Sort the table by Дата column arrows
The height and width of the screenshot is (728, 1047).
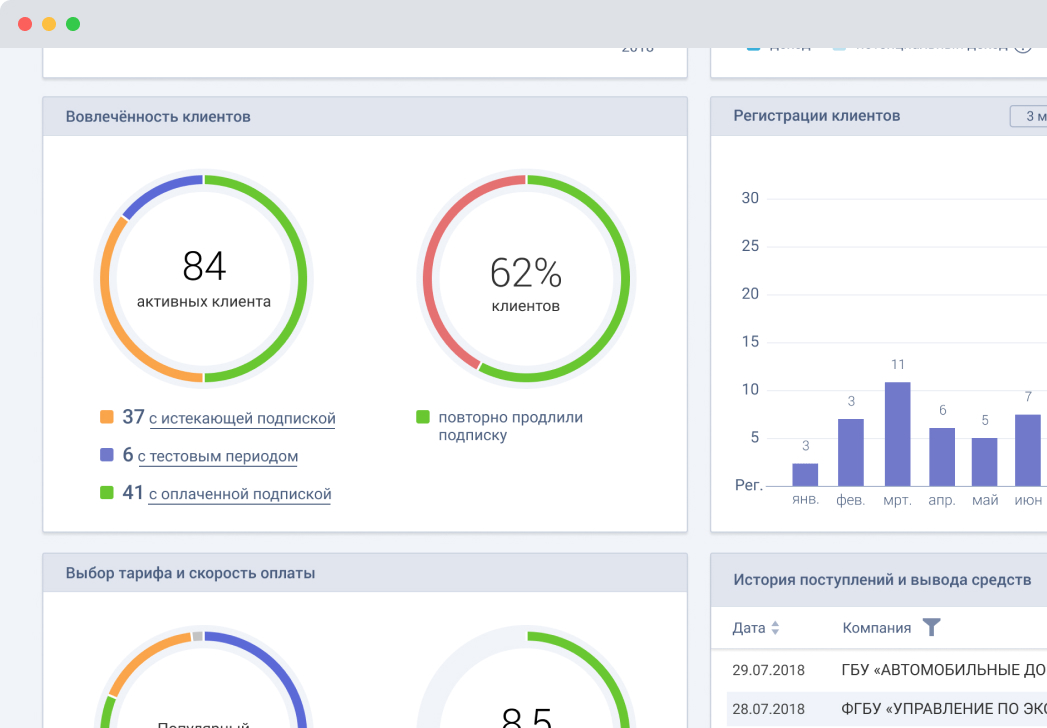pyautogui.click(x=775, y=628)
